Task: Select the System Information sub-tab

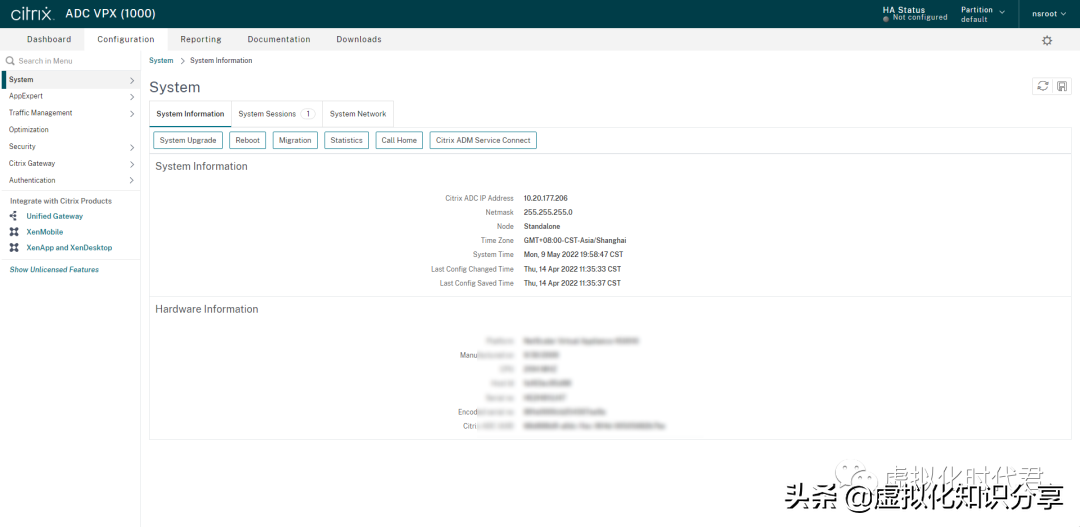Action: (x=190, y=114)
